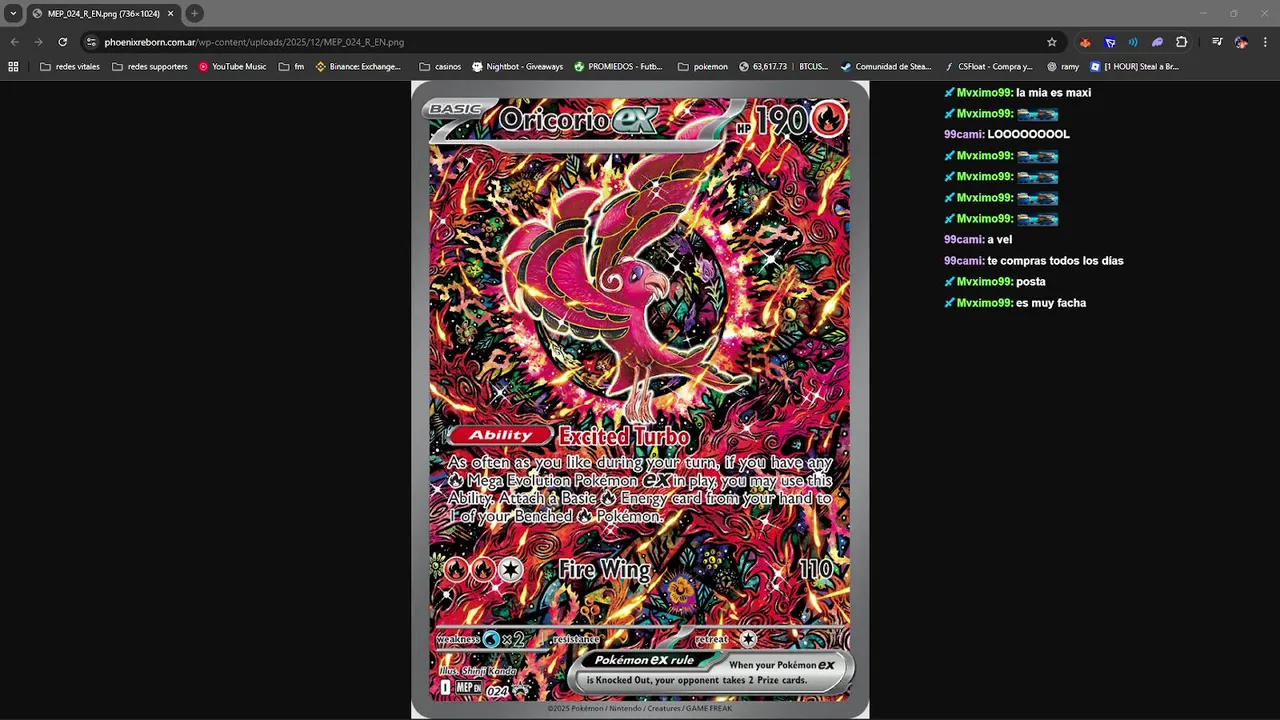Open the blue sound waves extension
Screen dimensions: 1280x720
coord(1133,42)
